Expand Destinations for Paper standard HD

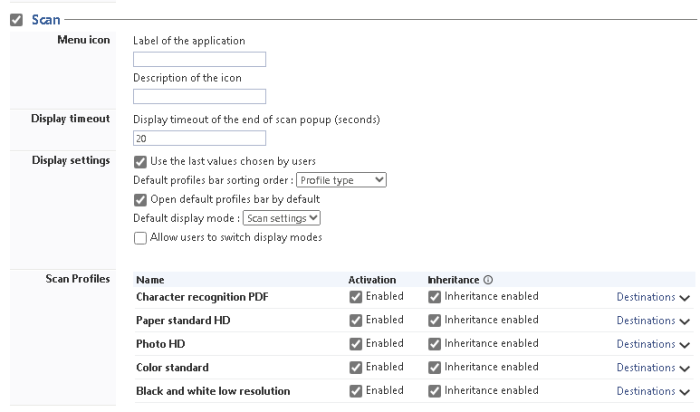tap(653, 320)
